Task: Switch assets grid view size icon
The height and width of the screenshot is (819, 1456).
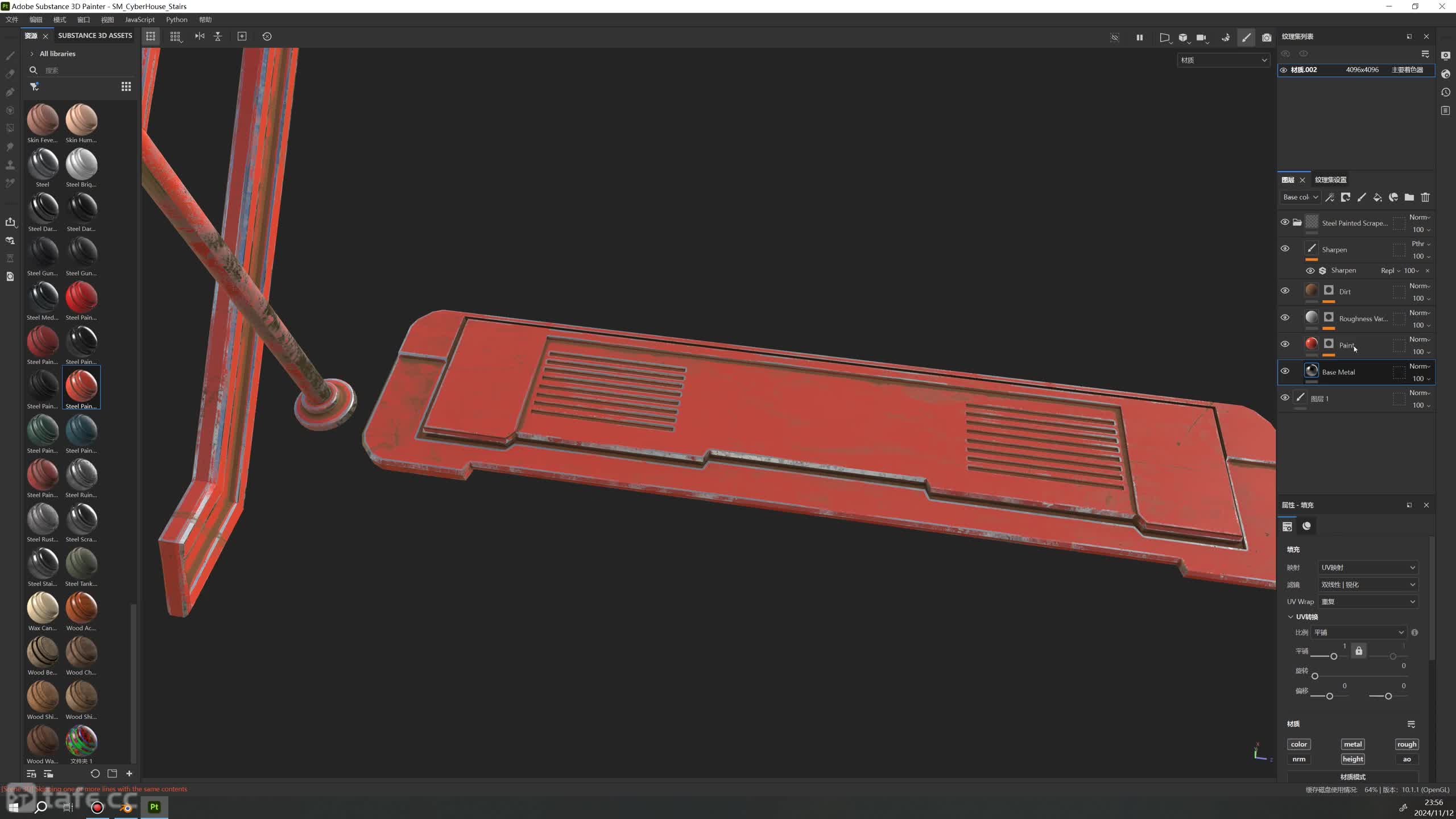Action: 126,86
